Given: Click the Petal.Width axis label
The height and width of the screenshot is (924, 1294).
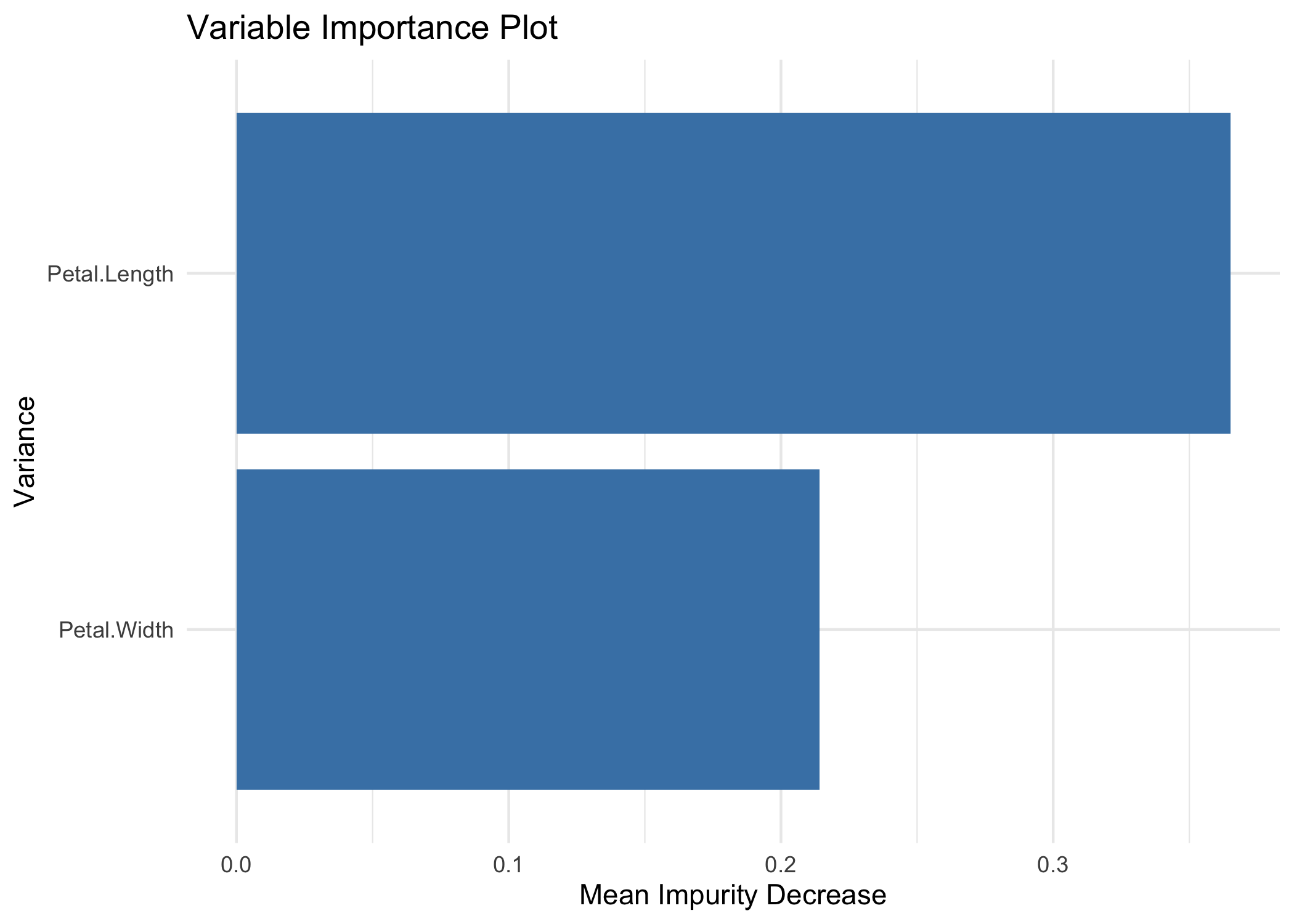Looking at the screenshot, I should [x=116, y=630].
